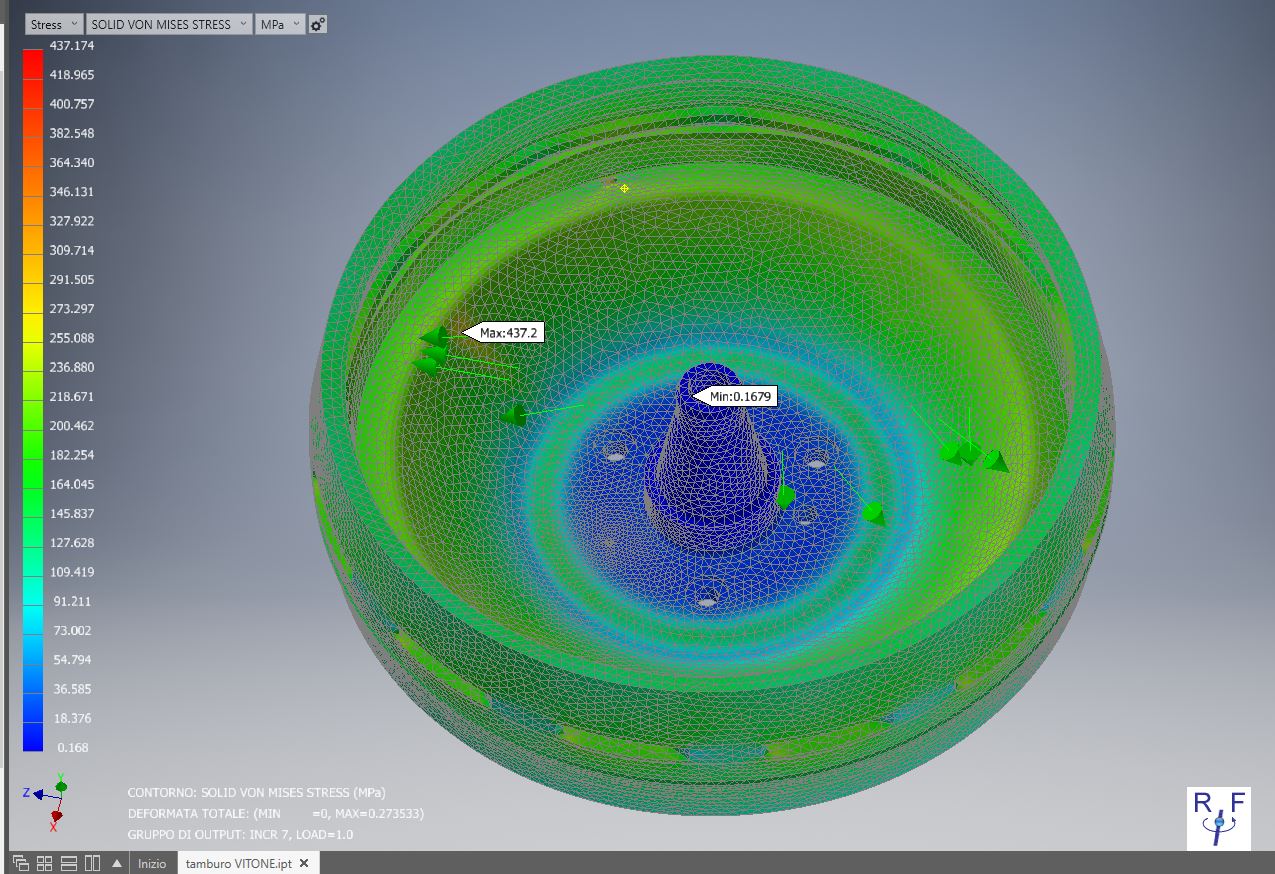
Task: Click the yellow max stress marker on rim
Action: tap(625, 188)
